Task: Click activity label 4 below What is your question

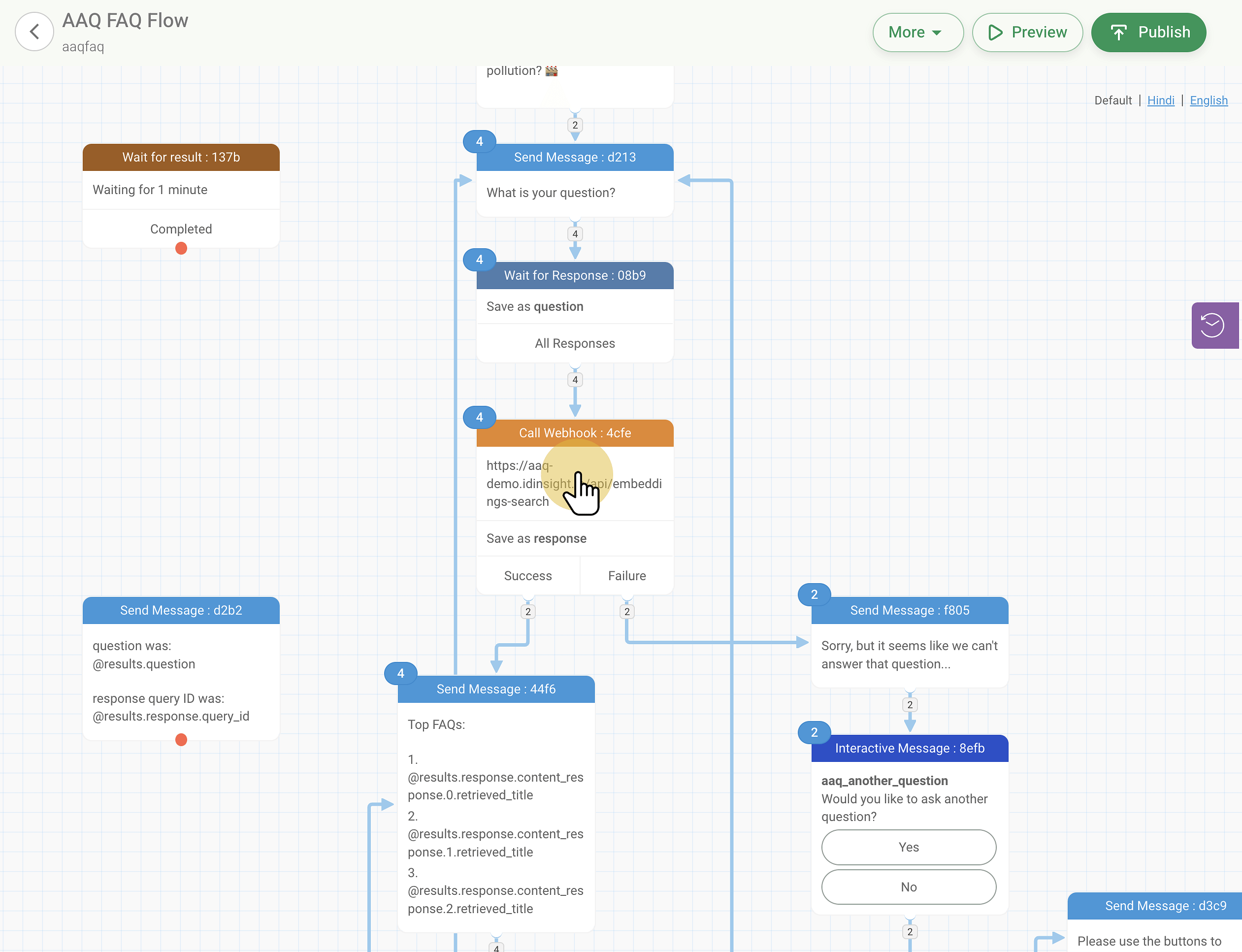Action: 575,234
